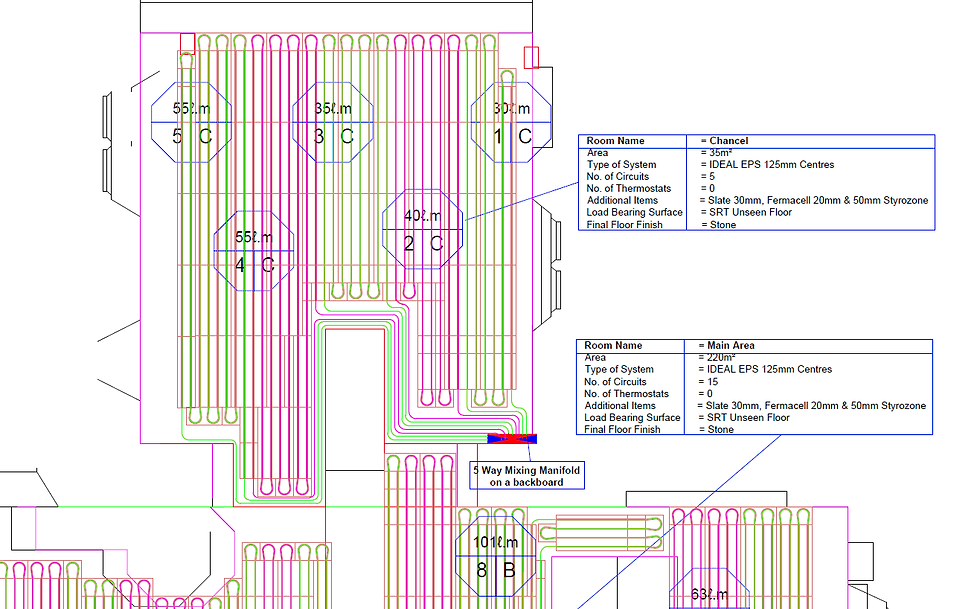Click the '63ℓ.m' length text
This screenshot has height=609, width=980.
pyautogui.click(x=709, y=594)
